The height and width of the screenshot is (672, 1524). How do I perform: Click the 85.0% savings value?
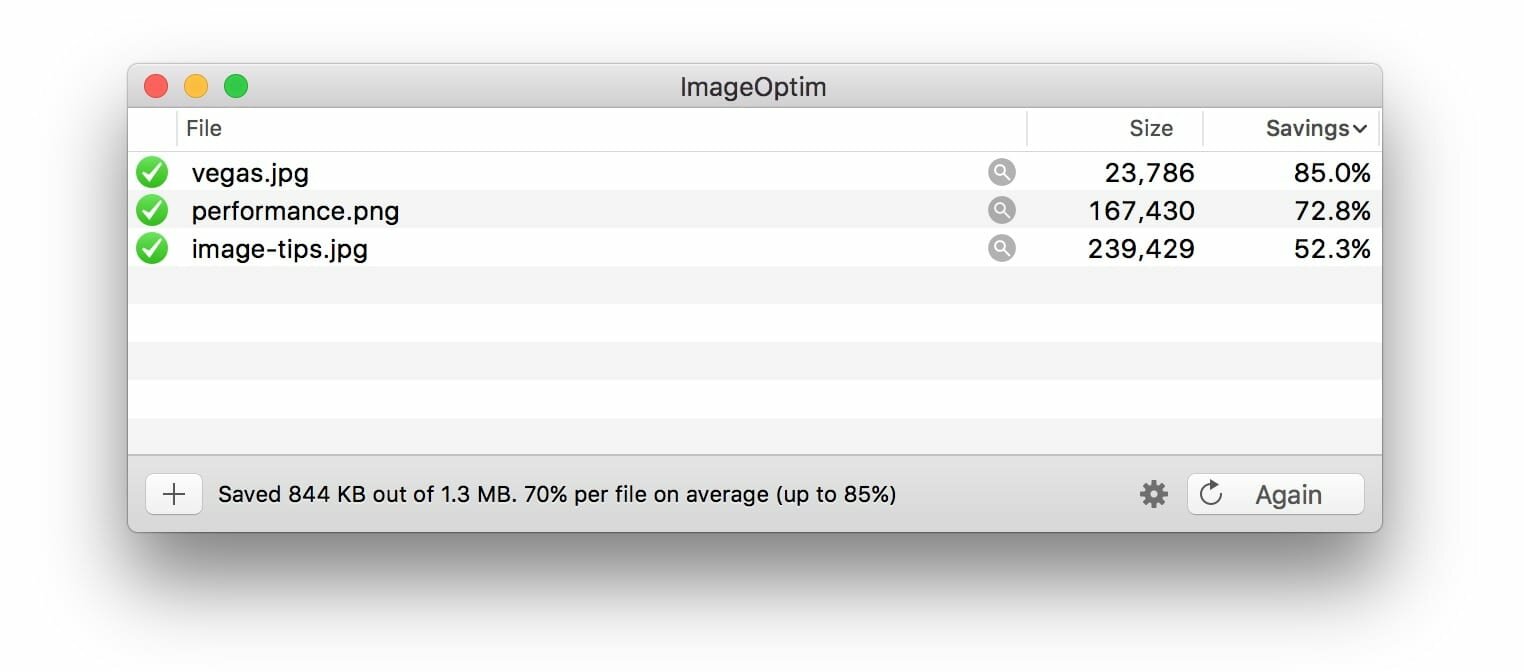1332,173
